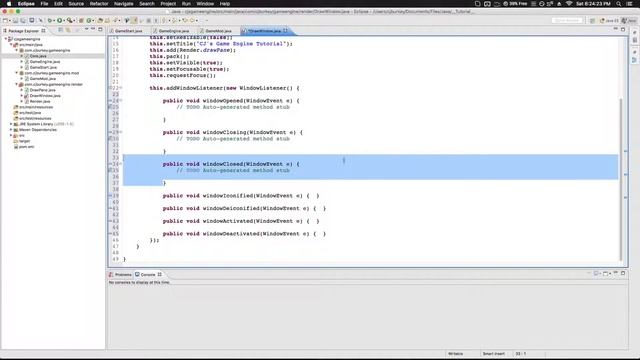Maximize the editor area
640x360 pixels.
click(x=623, y=29)
